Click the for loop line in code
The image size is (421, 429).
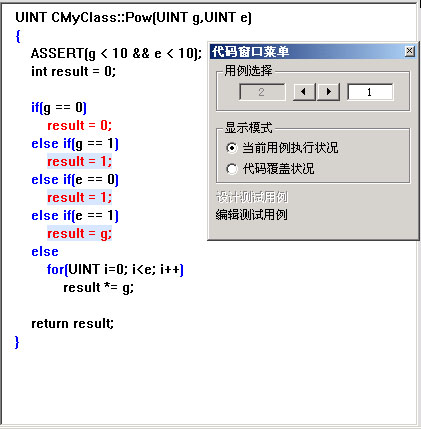[x=115, y=269]
